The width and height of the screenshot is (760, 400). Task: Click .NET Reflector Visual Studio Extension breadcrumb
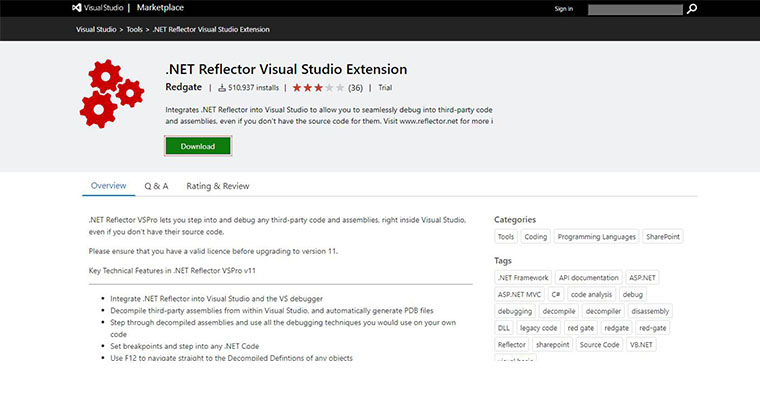coord(211,30)
